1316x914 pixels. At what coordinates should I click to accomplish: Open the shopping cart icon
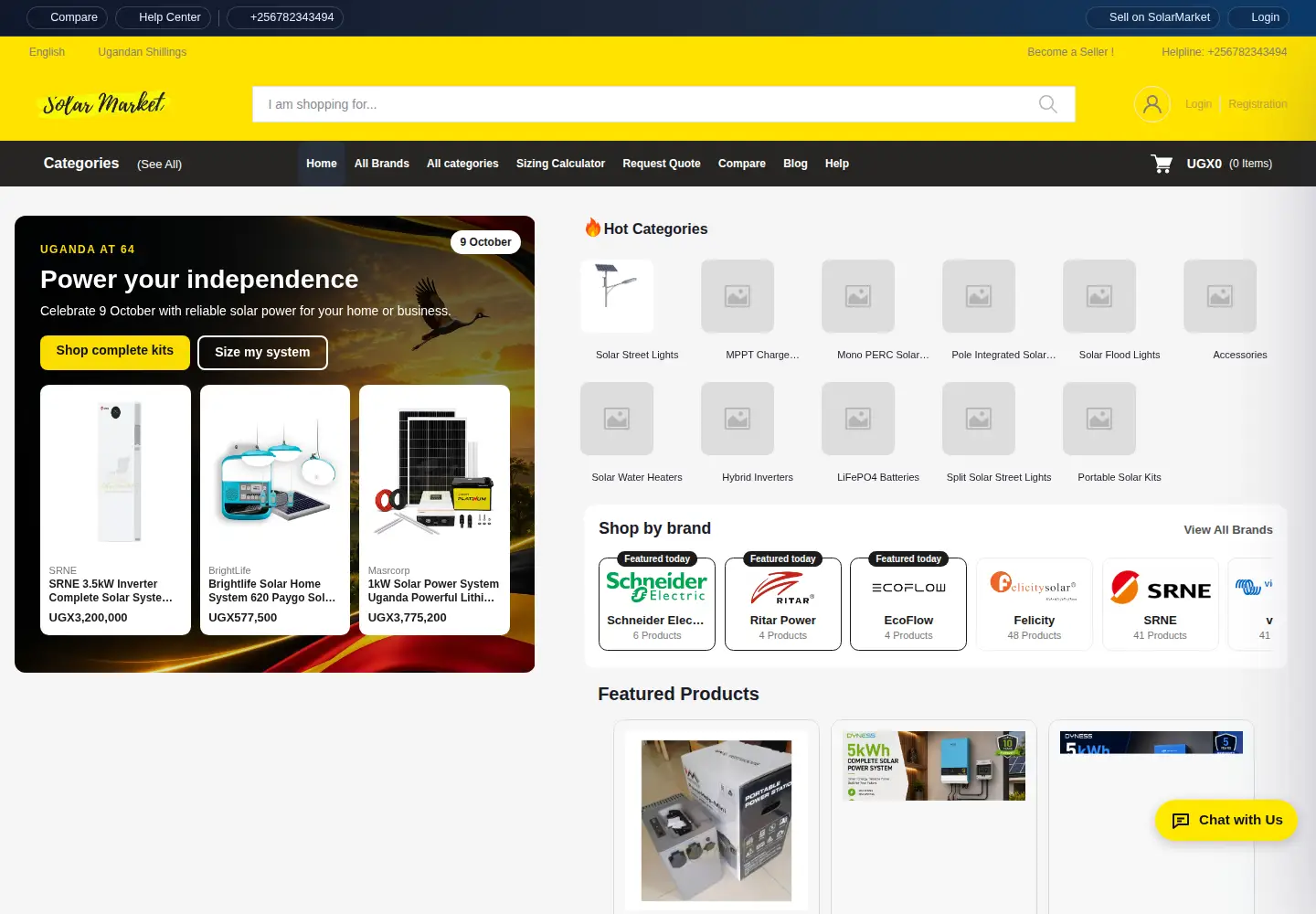click(x=1162, y=164)
